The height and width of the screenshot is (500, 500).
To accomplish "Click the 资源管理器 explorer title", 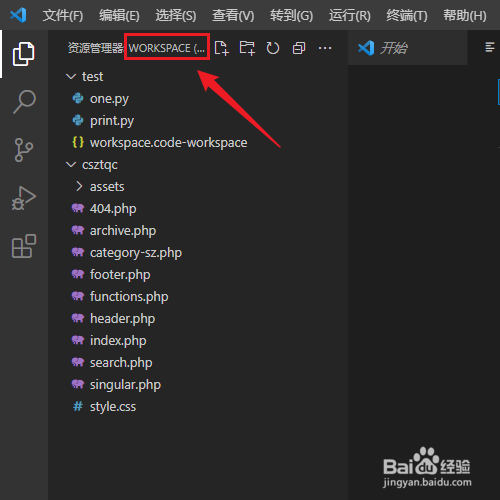I will [95, 48].
